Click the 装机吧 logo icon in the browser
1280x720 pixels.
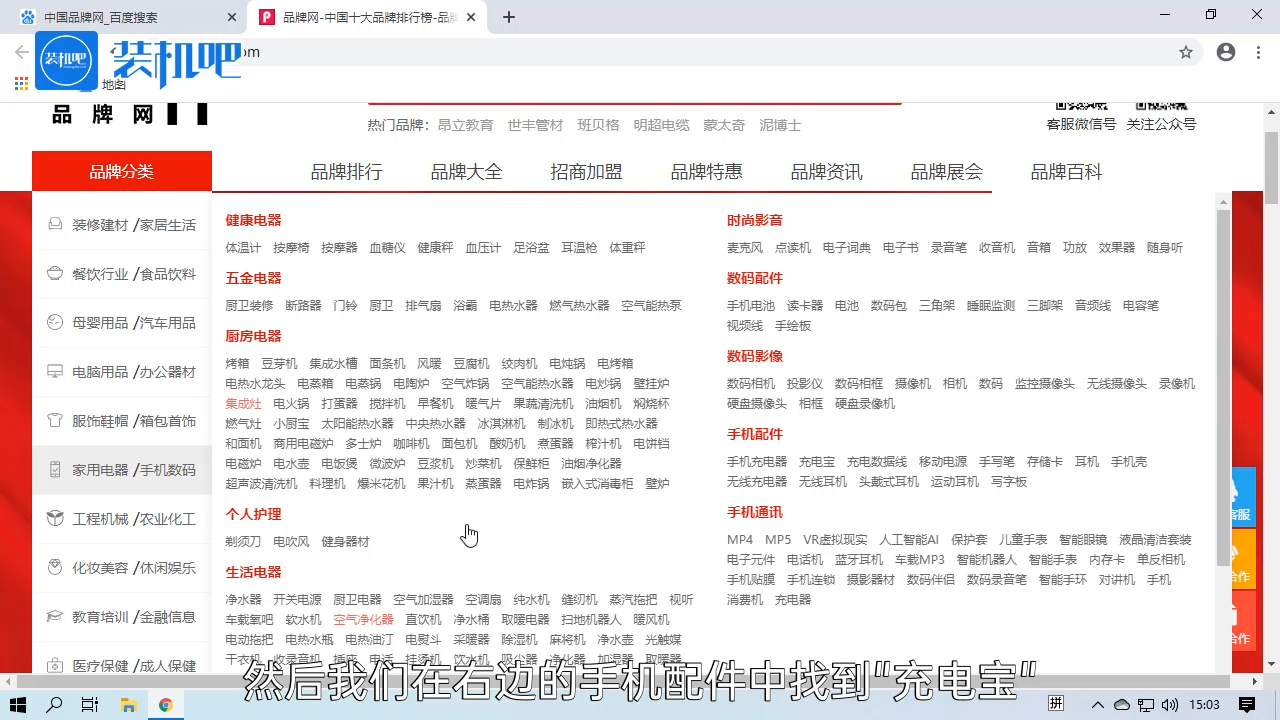(x=66, y=61)
